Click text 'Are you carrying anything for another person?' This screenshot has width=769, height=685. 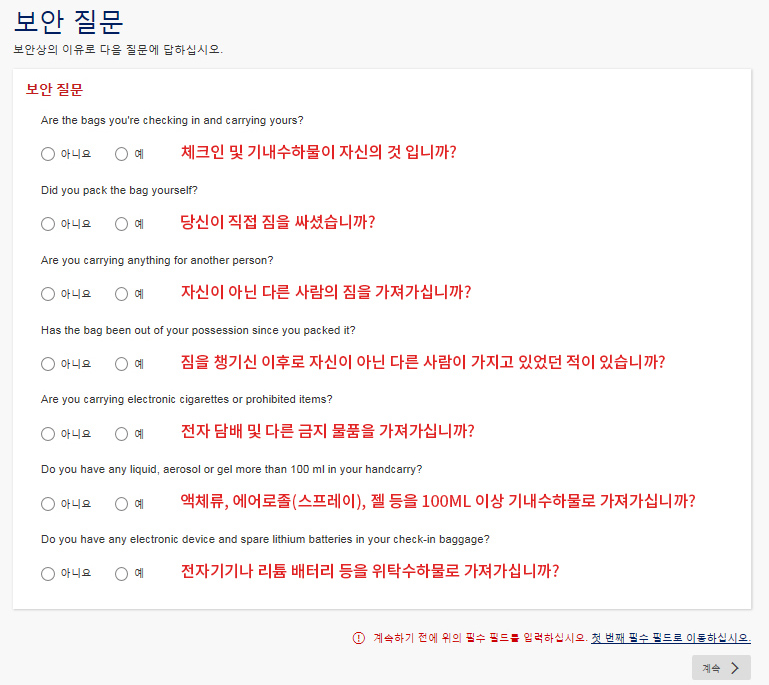tap(157, 260)
